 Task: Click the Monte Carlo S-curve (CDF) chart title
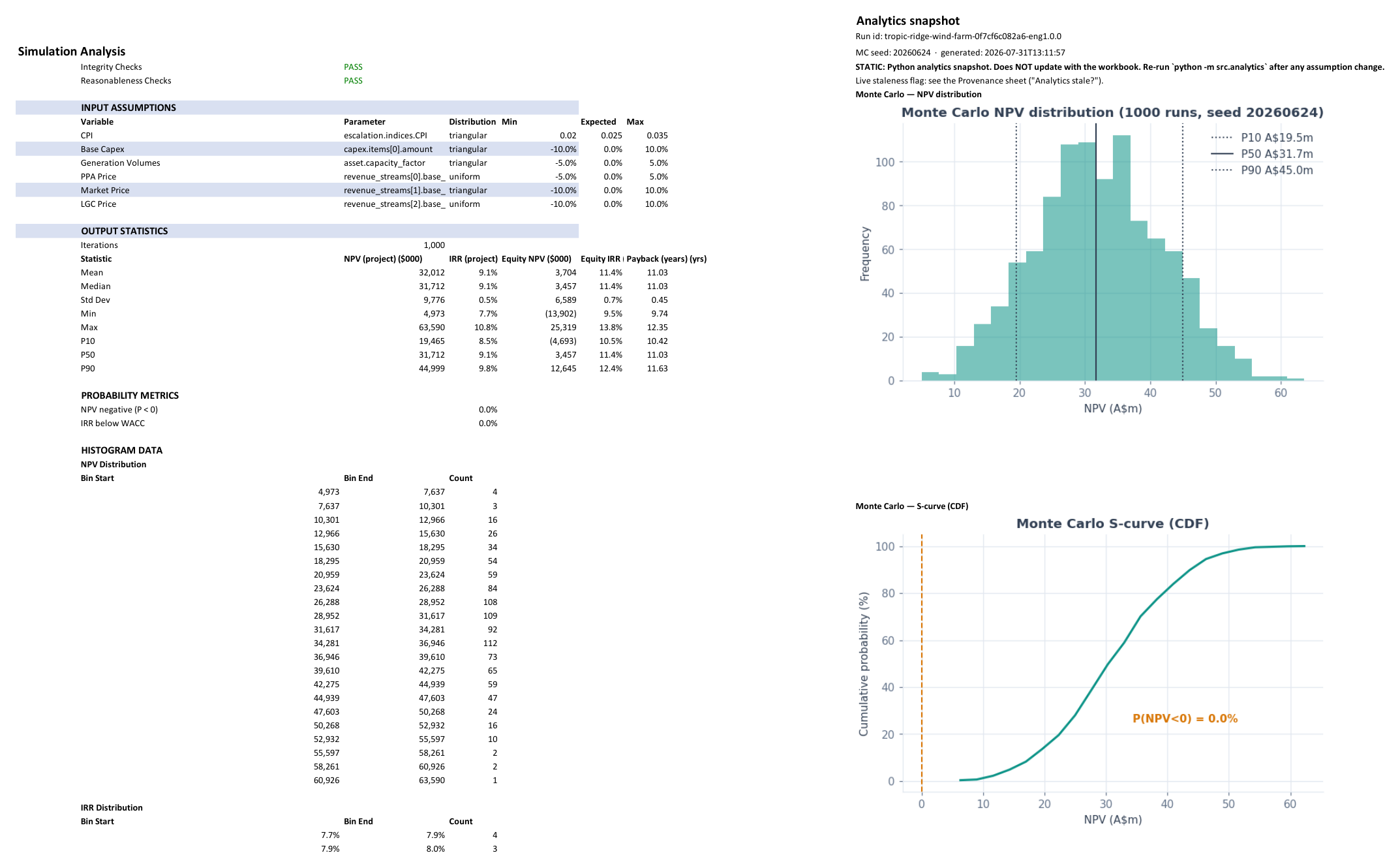(x=1112, y=523)
